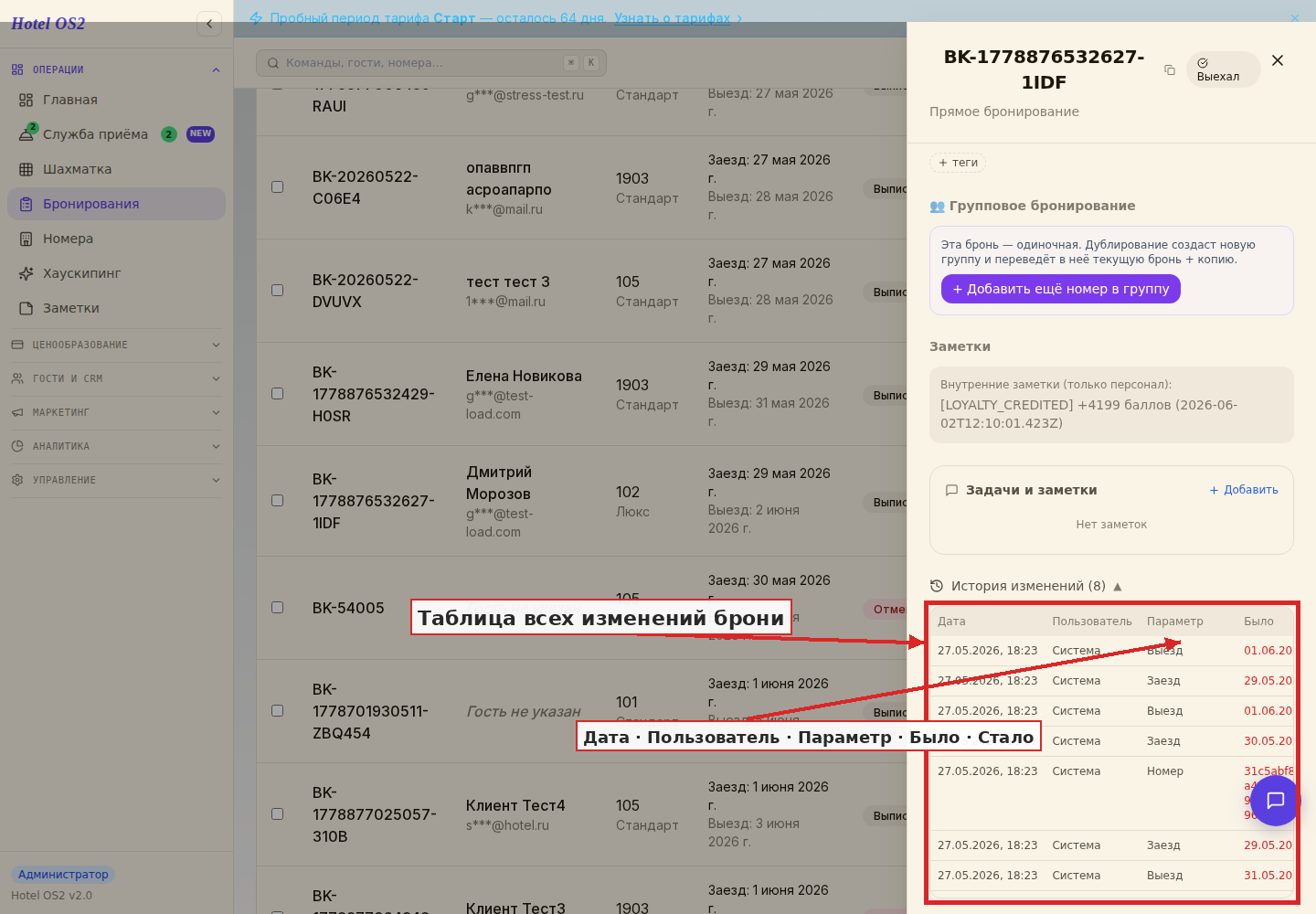Screen dimensions: 1316x914
Task: Check the row of Елена Новикова booking
Action: [277, 393]
